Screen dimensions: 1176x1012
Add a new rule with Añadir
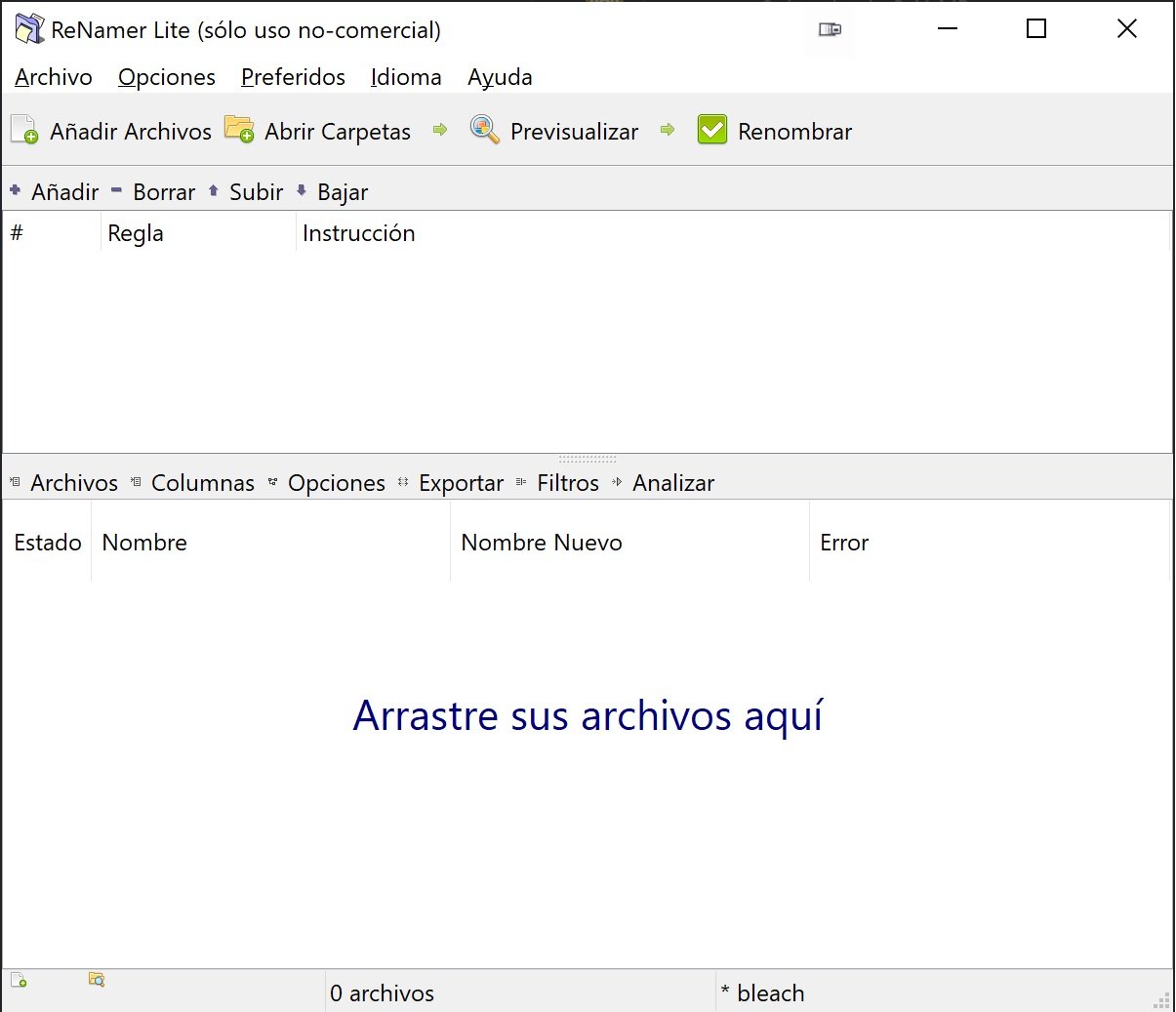(x=64, y=192)
